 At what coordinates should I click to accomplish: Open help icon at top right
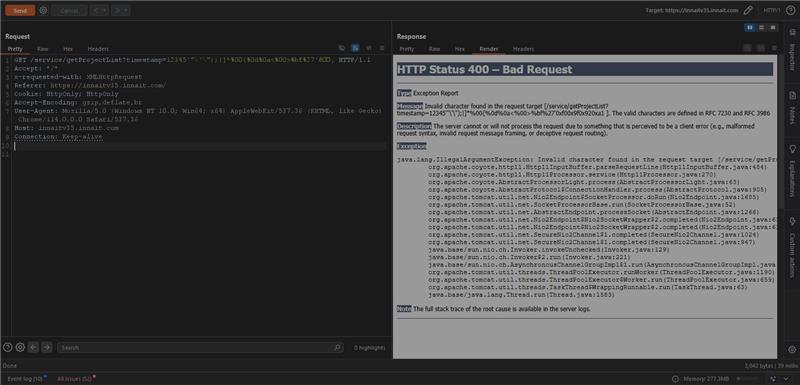pos(790,10)
